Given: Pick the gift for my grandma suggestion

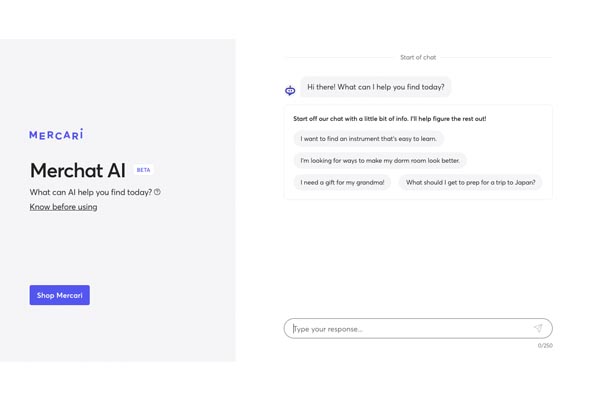Looking at the screenshot, I should [342, 182].
